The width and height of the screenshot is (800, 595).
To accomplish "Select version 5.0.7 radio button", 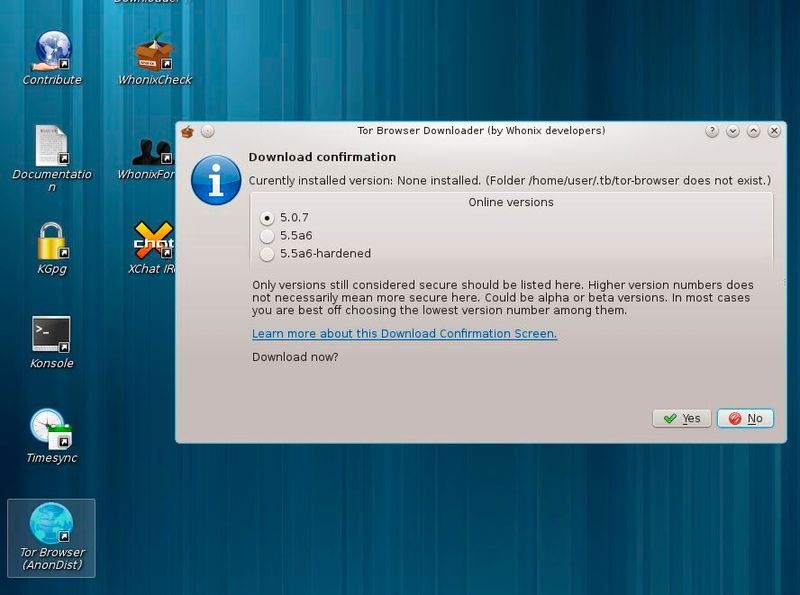I will 267,218.
